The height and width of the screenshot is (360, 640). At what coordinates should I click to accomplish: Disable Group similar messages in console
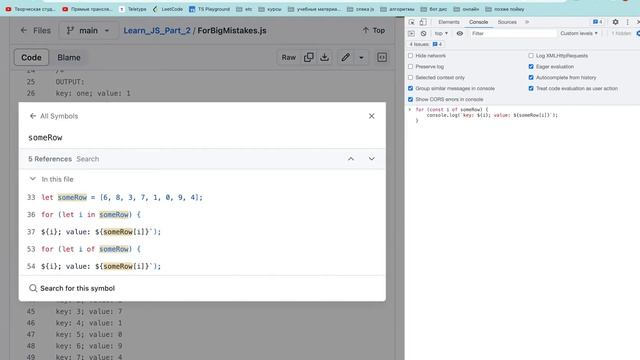[411, 89]
